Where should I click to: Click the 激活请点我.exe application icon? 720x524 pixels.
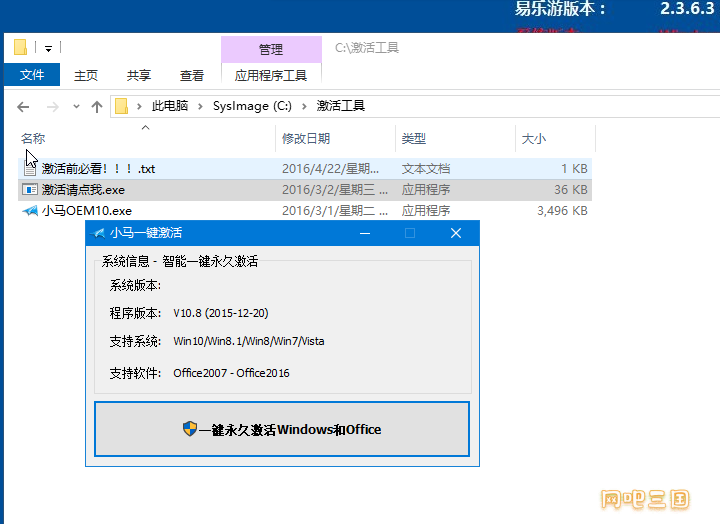click(30, 189)
